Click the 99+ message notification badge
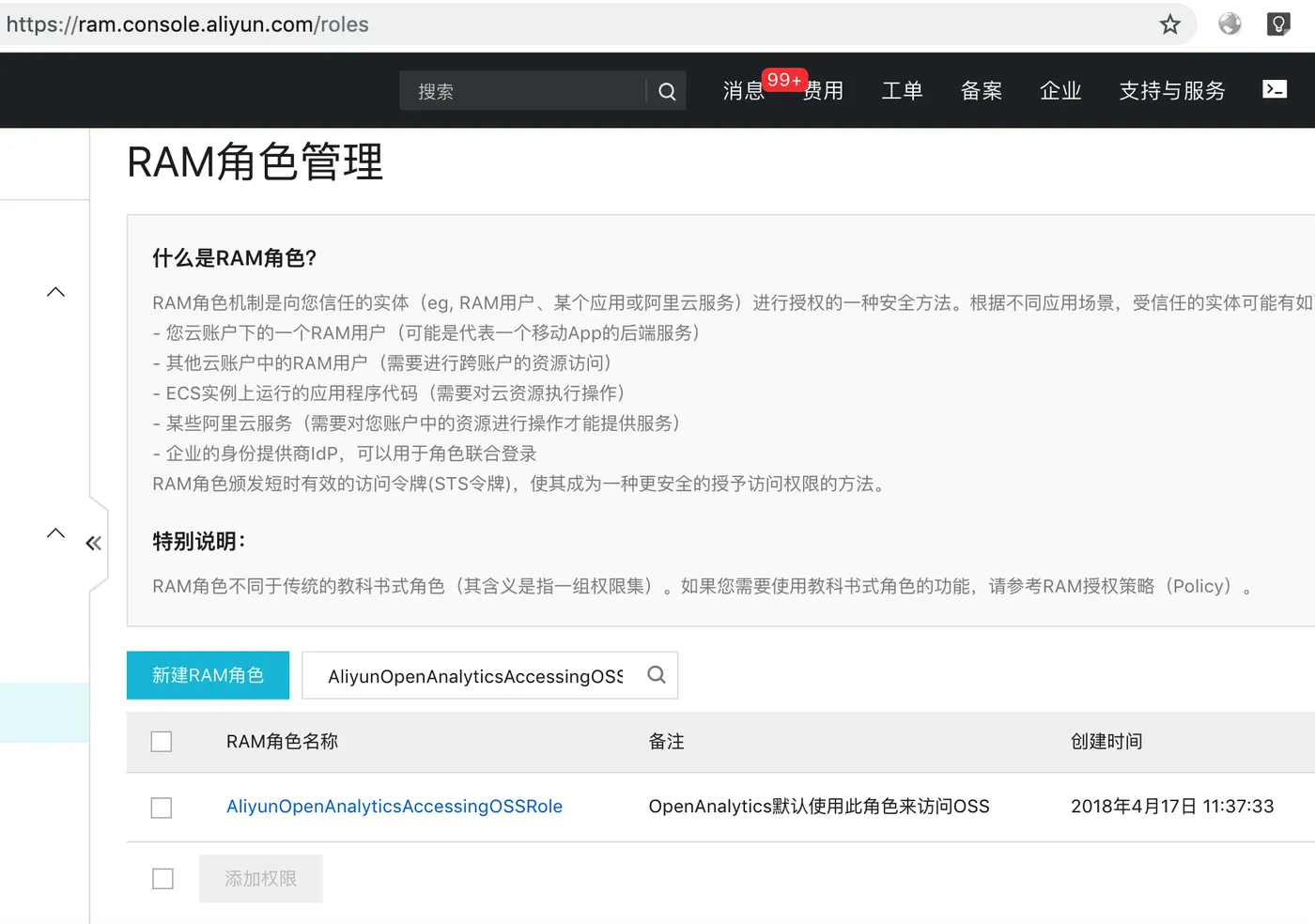The image size is (1315, 924). click(784, 80)
